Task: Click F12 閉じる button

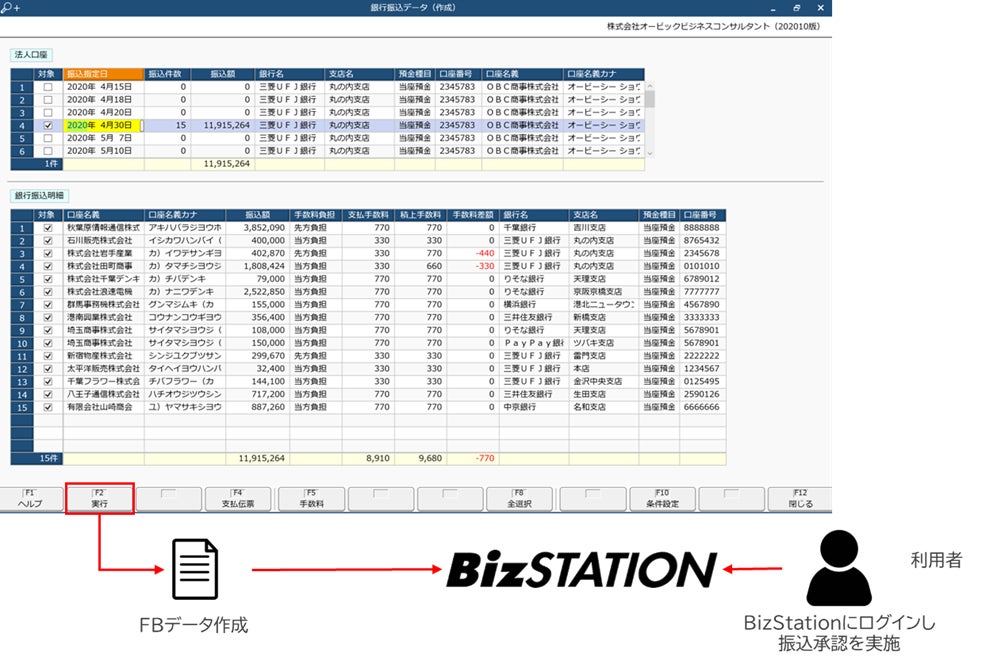Action: click(801, 499)
